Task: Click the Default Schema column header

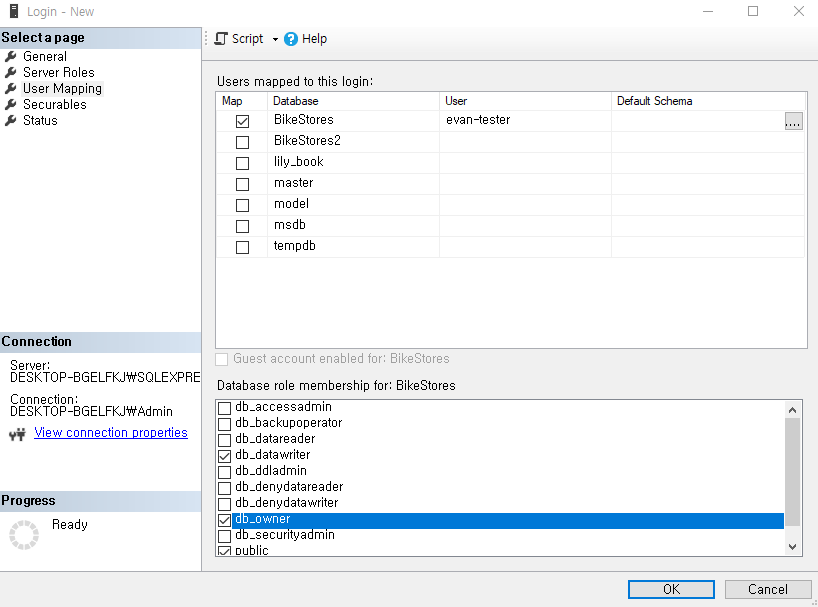Action: coord(708,101)
